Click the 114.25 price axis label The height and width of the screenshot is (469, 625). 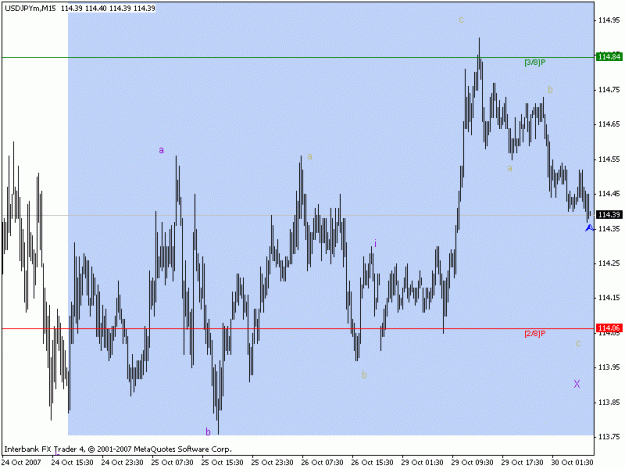click(609, 263)
